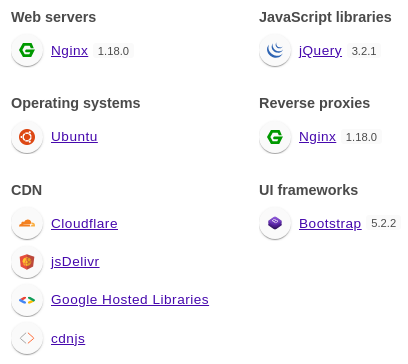
Task: Click the jsDelivr shield icon
Action: click(27, 262)
